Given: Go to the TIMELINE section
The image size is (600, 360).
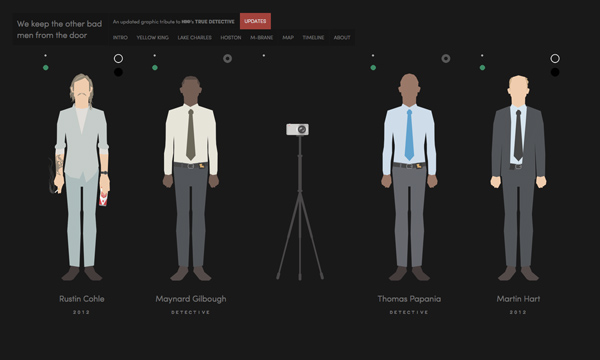Looking at the screenshot, I should [x=313, y=37].
